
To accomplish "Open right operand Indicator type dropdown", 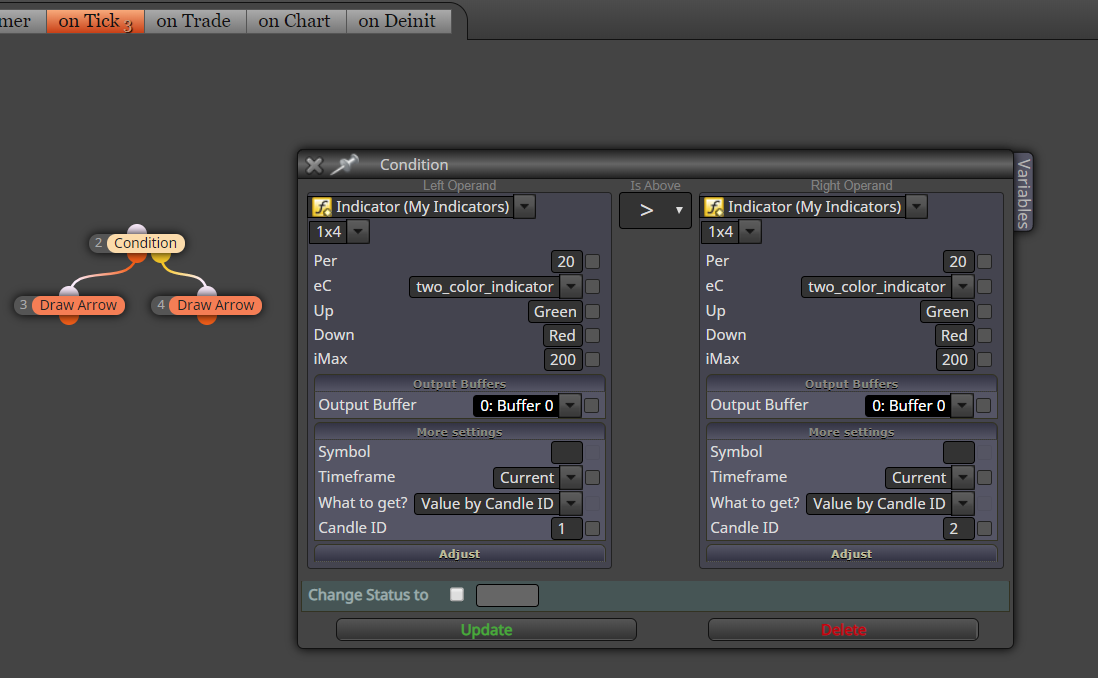I will [917, 207].
